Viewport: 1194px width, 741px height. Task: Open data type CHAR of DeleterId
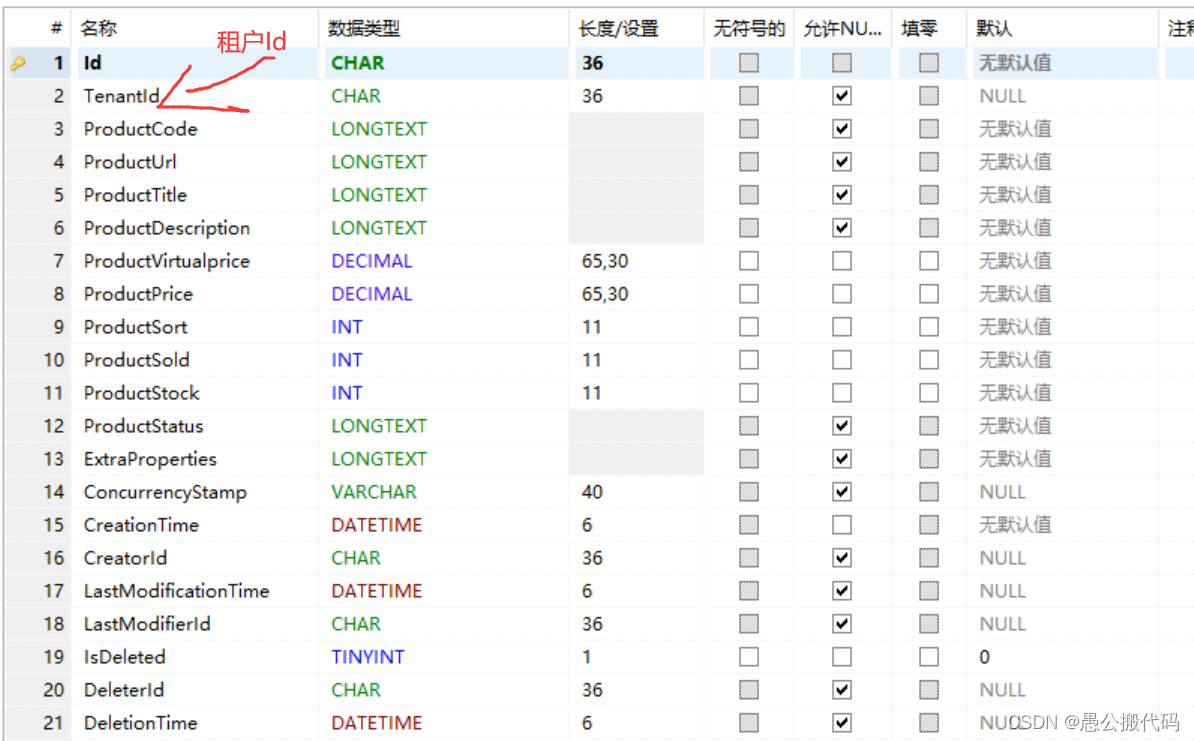coord(356,690)
